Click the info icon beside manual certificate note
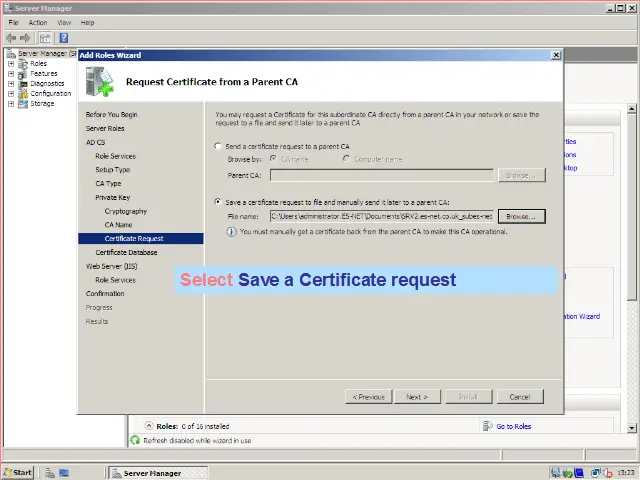This screenshot has height=480, width=640. [231, 232]
